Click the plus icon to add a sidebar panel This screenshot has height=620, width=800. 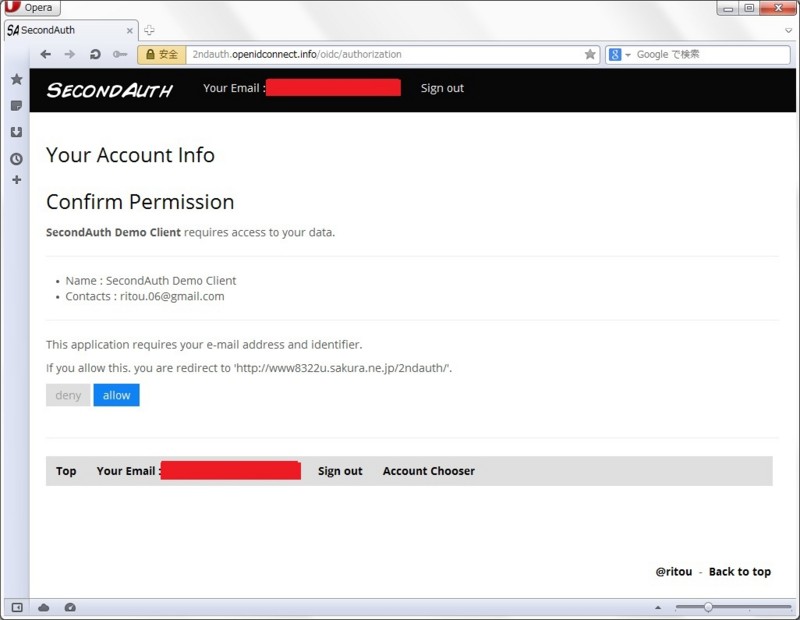(x=16, y=180)
